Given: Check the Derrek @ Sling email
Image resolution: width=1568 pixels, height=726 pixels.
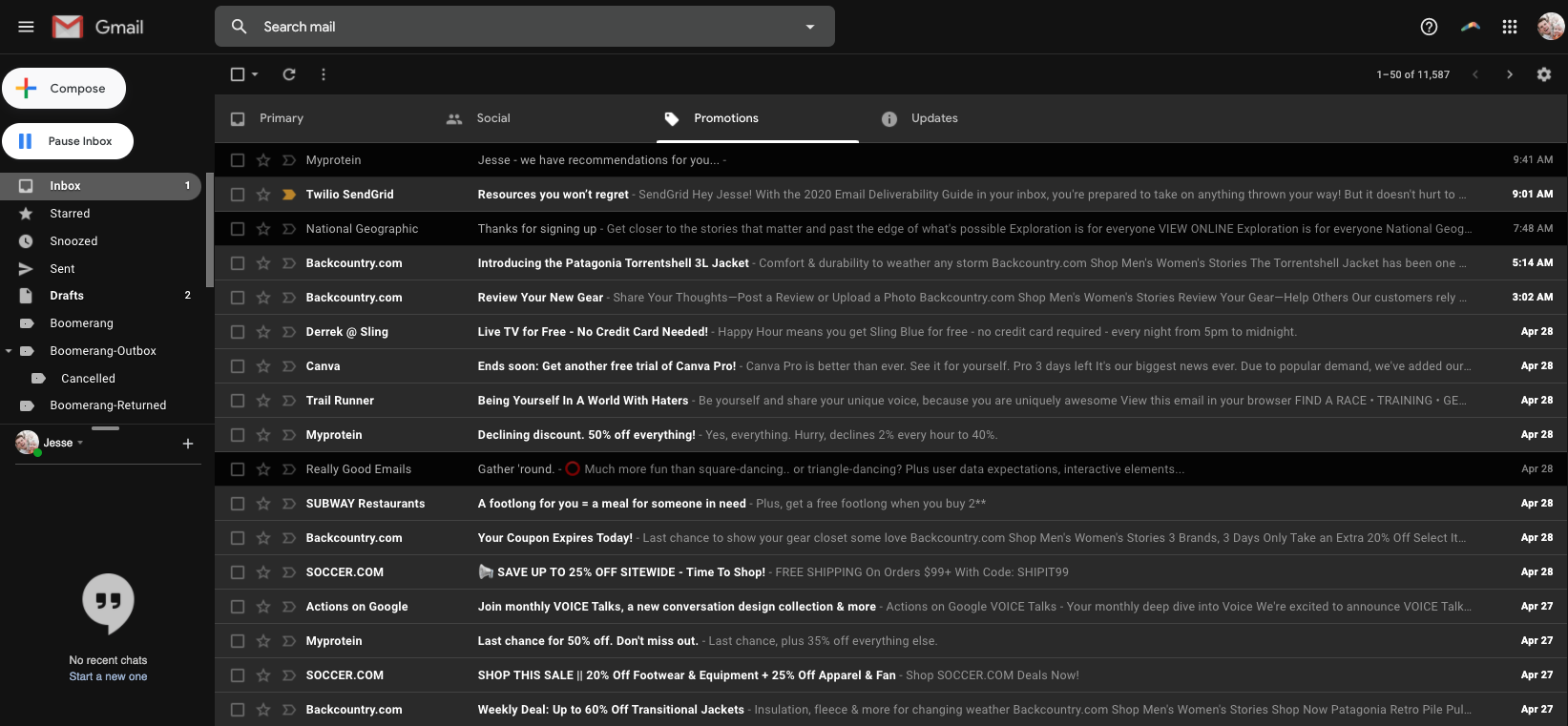Looking at the screenshot, I should 238,332.
